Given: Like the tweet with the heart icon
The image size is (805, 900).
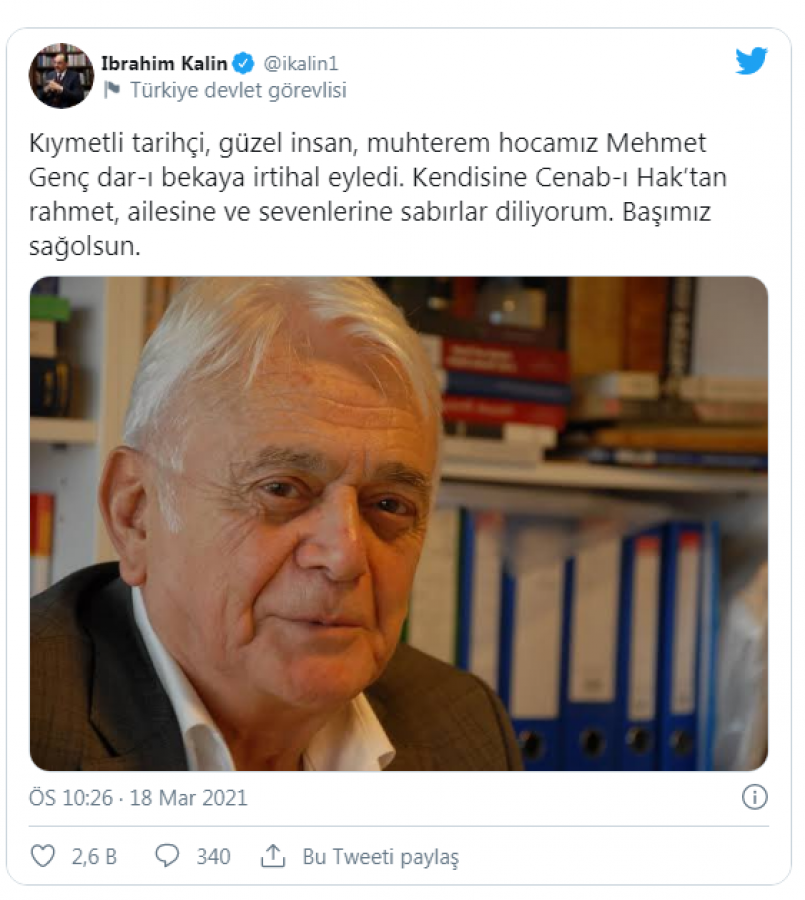Looking at the screenshot, I should coord(42,856).
